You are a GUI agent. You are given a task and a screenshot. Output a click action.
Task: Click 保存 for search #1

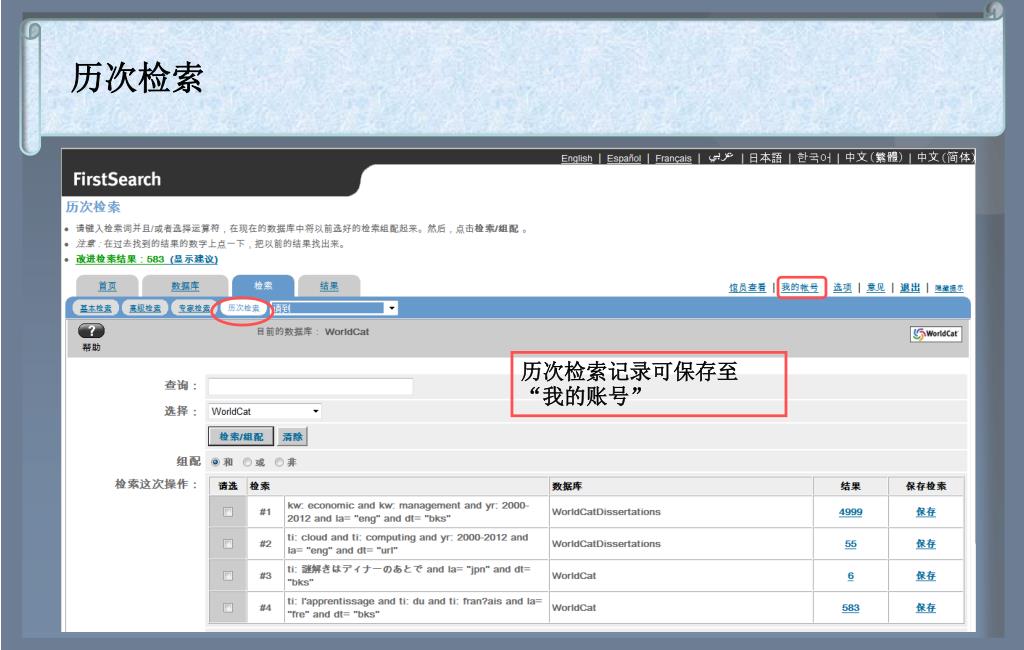[925, 512]
